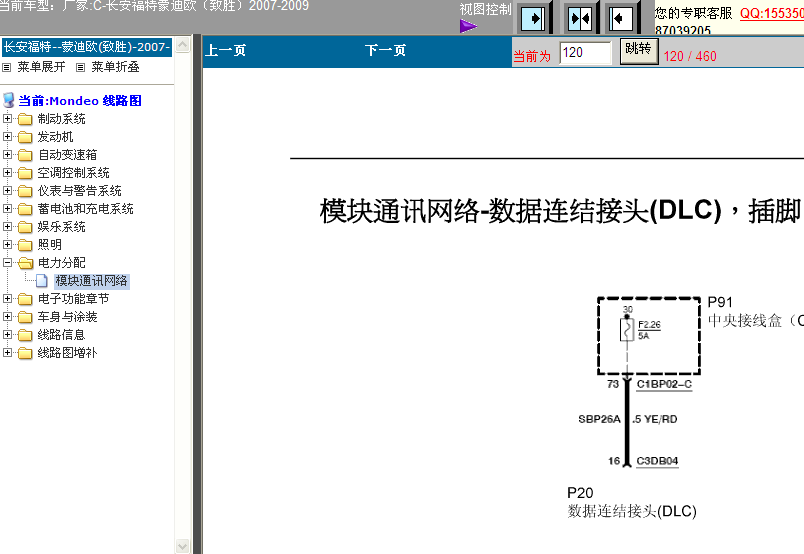Click the folder icon for 线路图增补
The height and width of the screenshot is (554, 804).
(x=25, y=353)
